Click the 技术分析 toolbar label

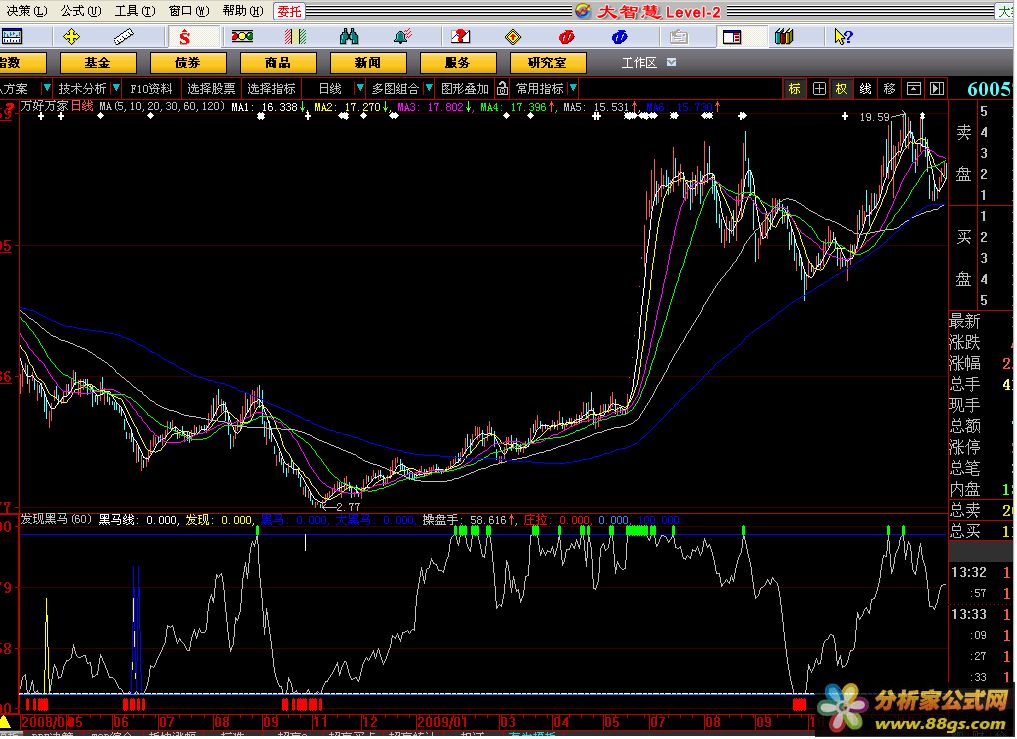point(82,89)
